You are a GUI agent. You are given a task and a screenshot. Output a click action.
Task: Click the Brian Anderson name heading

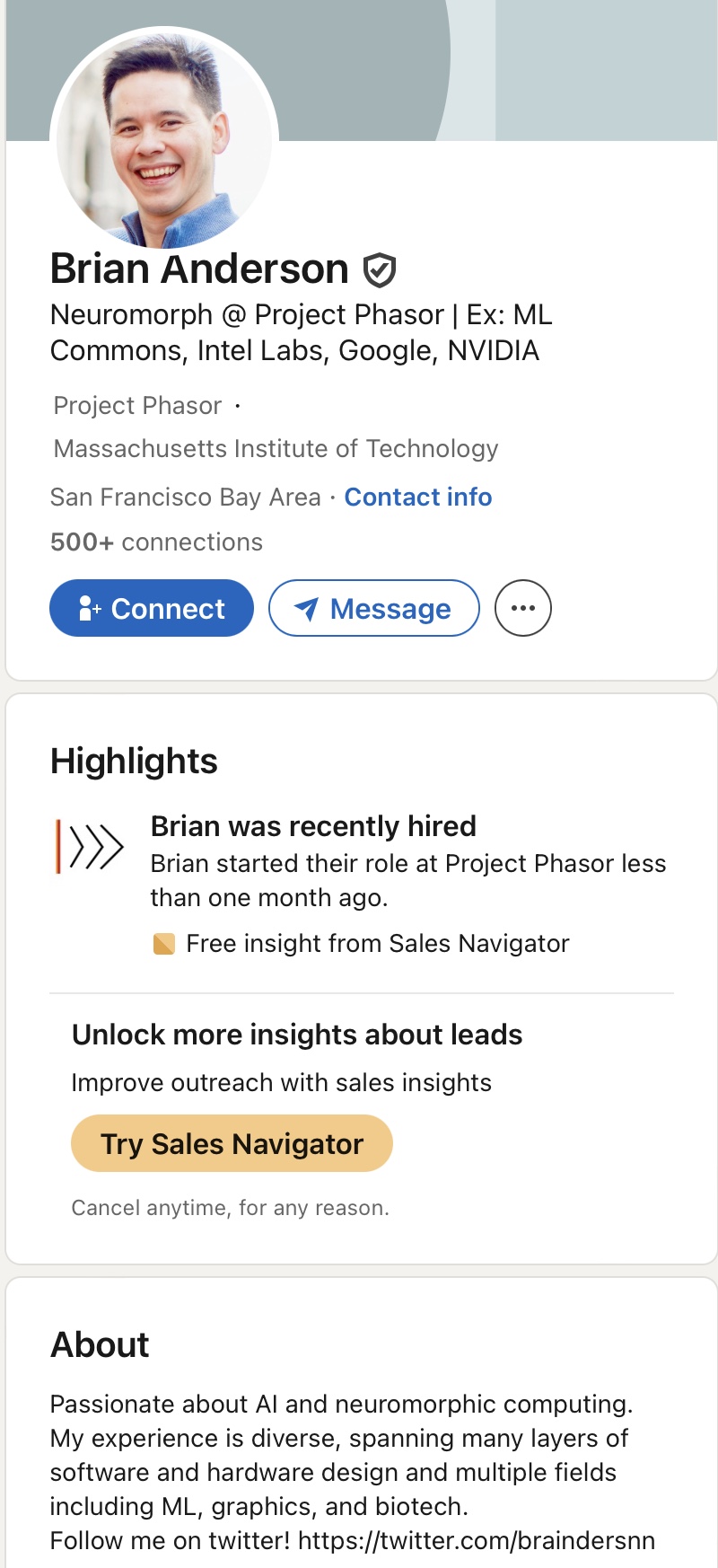(x=199, y=269)
